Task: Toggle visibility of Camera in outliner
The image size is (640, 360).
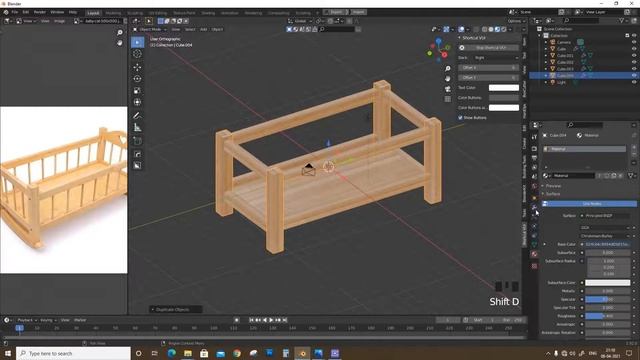Action: pos(634,42)
